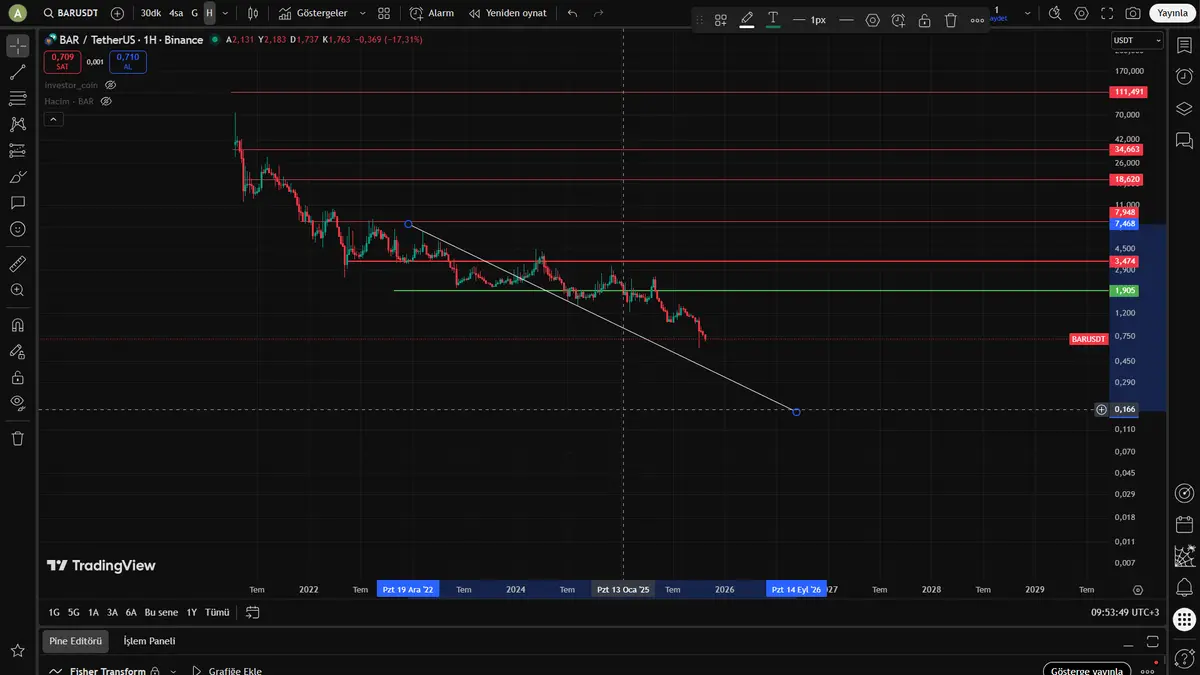Toggle stay in drawing mode pencil-lock

[x=17, y=351]
